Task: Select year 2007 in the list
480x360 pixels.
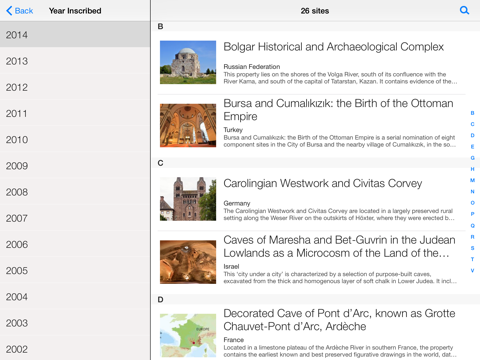Action: (x=75, y=218)
